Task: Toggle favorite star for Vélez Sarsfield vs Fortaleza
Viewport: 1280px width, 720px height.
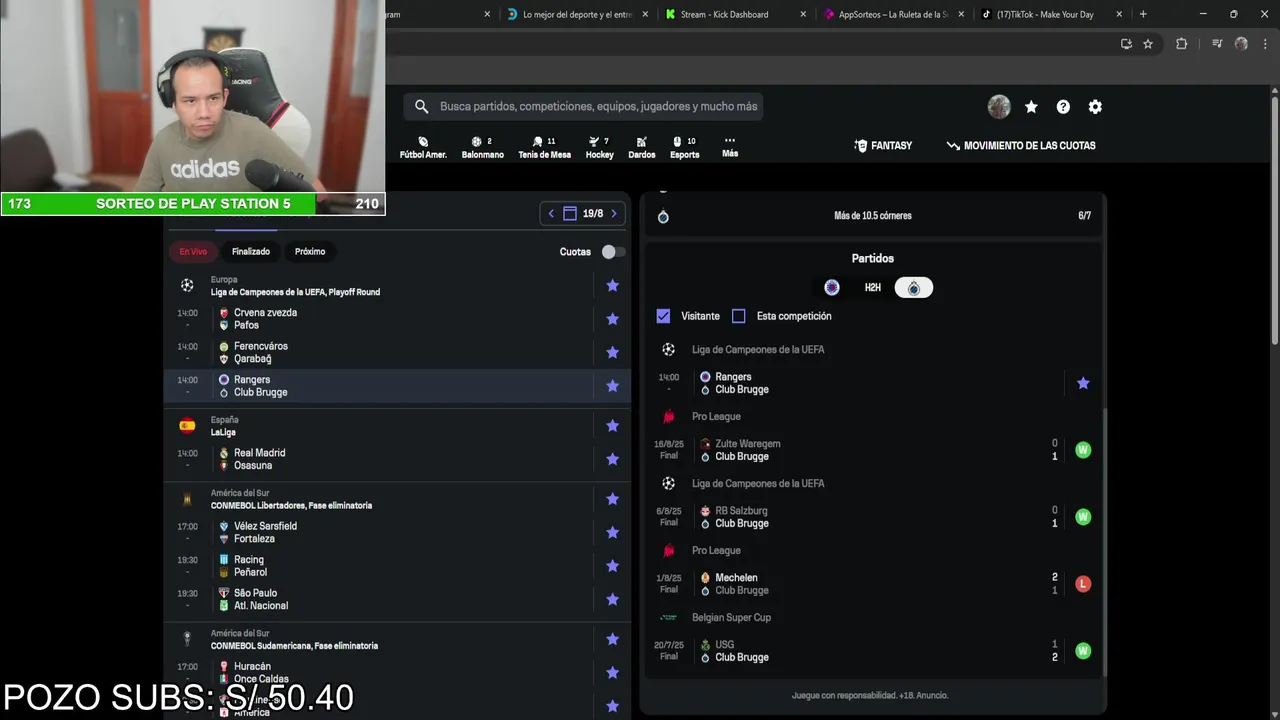Action: click(613, 532)
